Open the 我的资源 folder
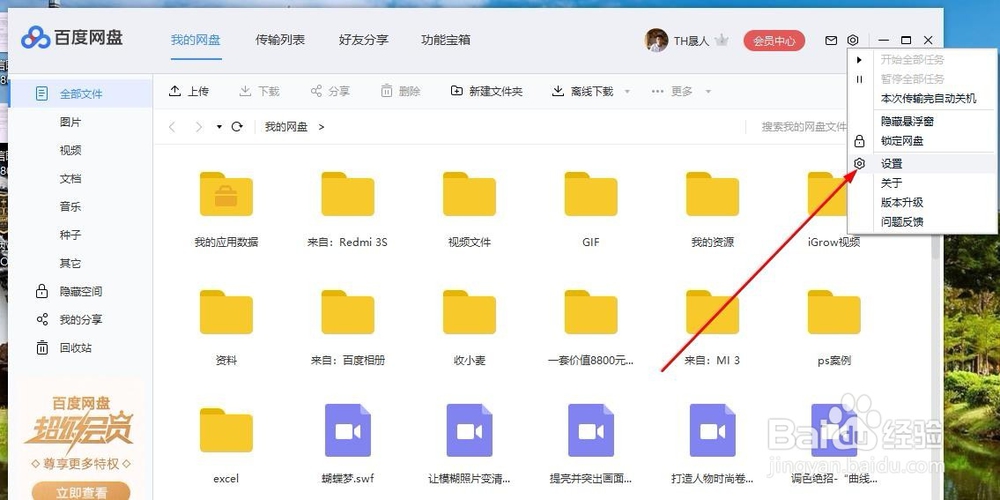This screenshot has width=1000, height=500. pyautogui.click(x=712, y=194)
